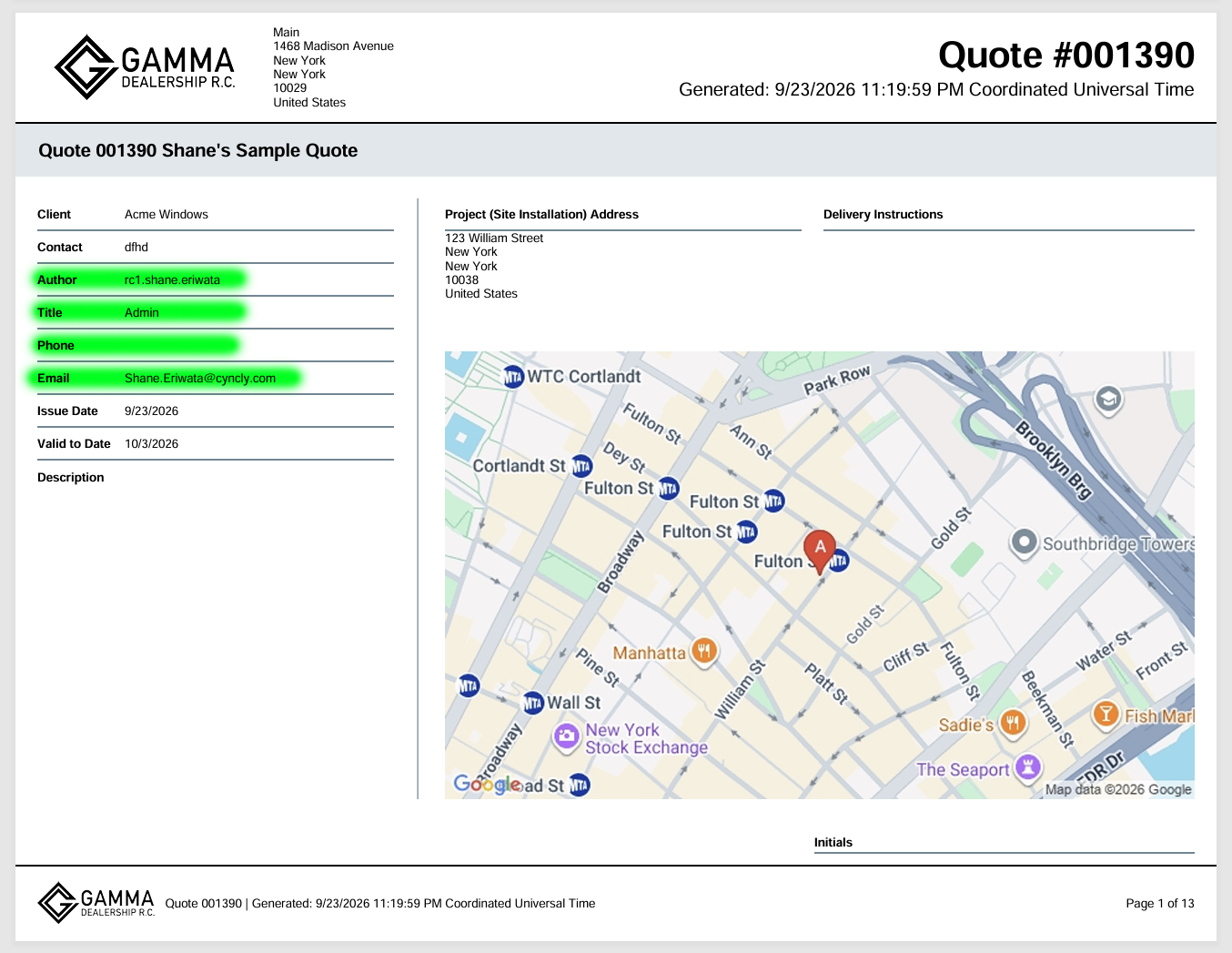Click the 'Description' label
This screenshot has height=953, width=1232.
(x=70, y=478)
